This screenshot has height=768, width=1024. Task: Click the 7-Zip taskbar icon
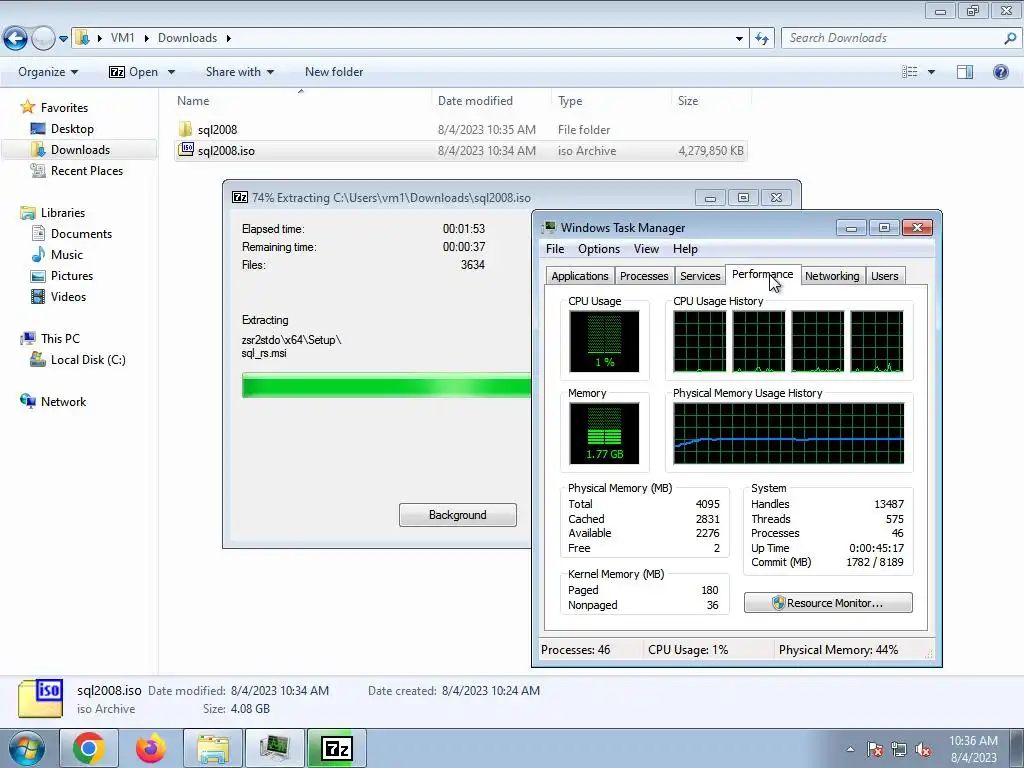(336, 748)
